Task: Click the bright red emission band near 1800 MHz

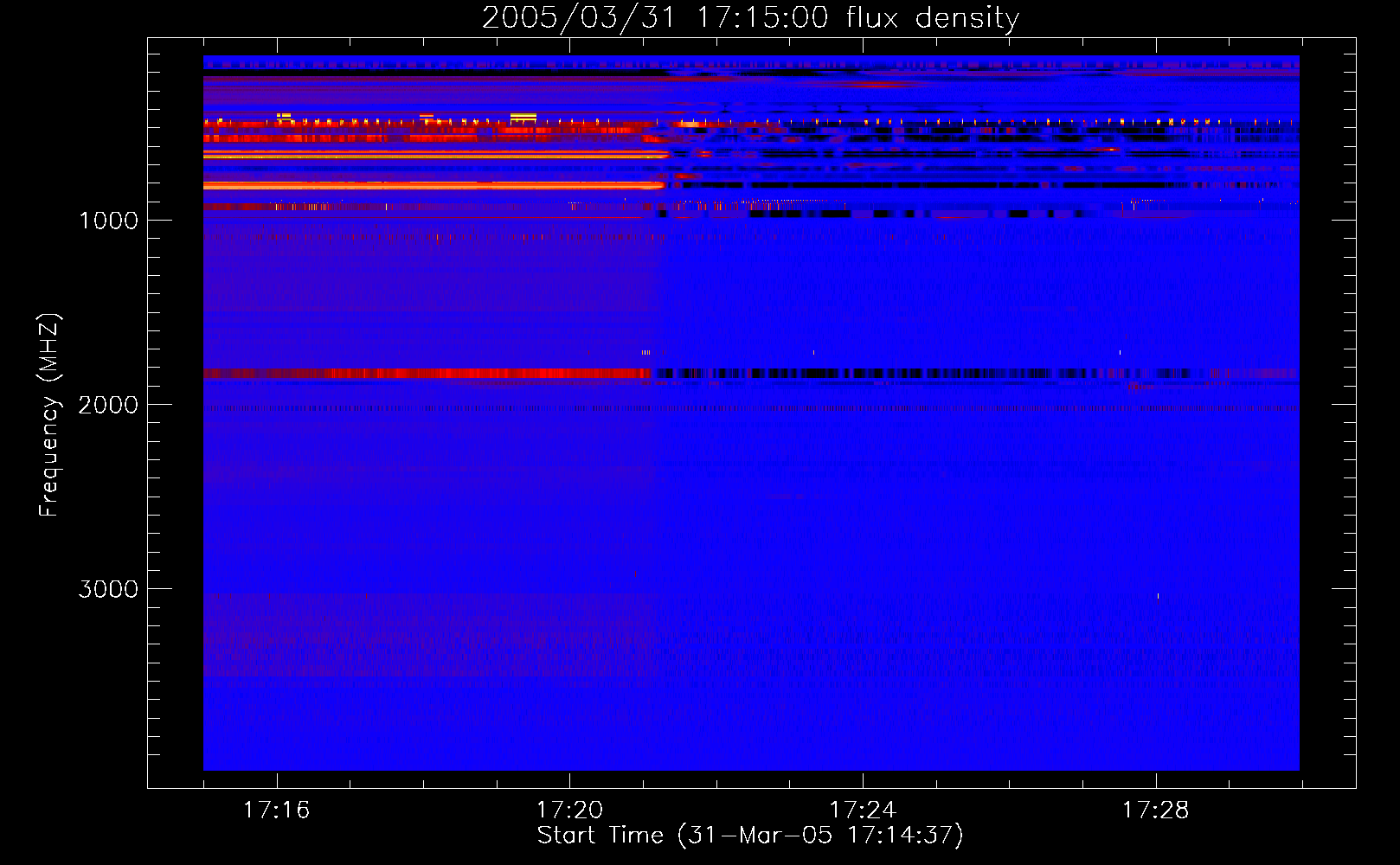Action: [427, 374]
